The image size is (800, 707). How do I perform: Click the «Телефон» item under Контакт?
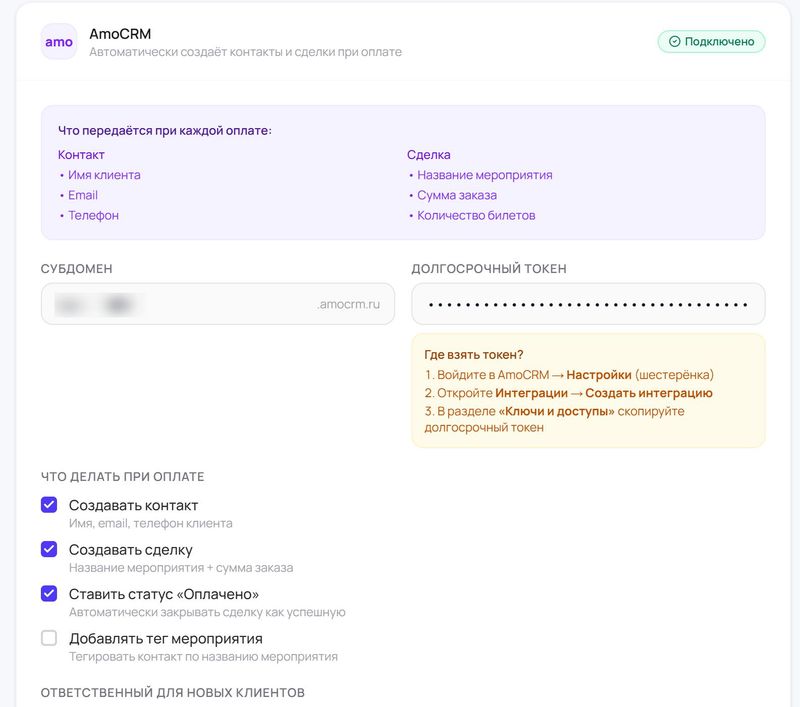point(93,215)
